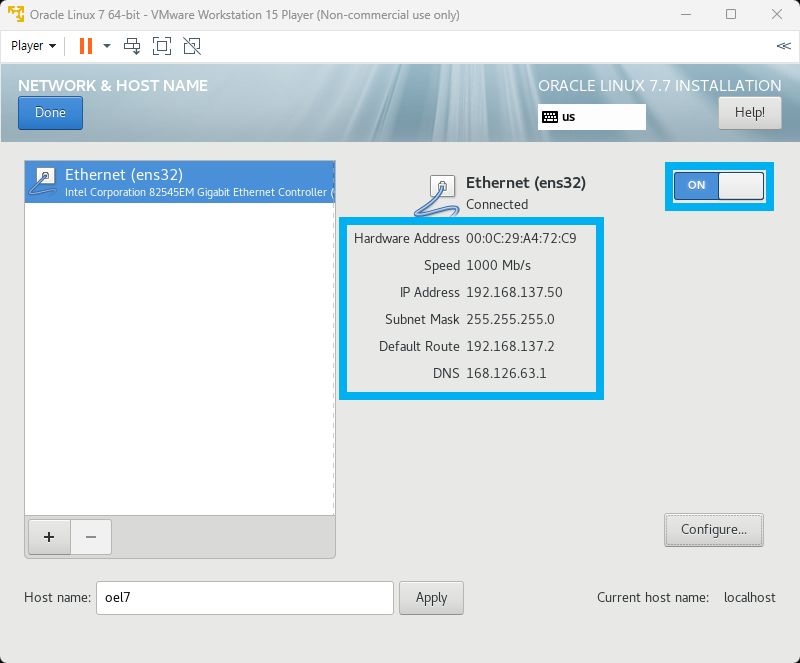Minimize the VMware Player window
This screenshot has width=800, height=663.
coord(686,14)
